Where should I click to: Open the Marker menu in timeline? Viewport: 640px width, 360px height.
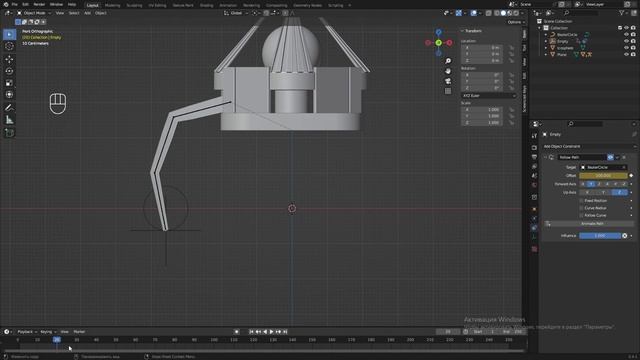click(79, 332)
